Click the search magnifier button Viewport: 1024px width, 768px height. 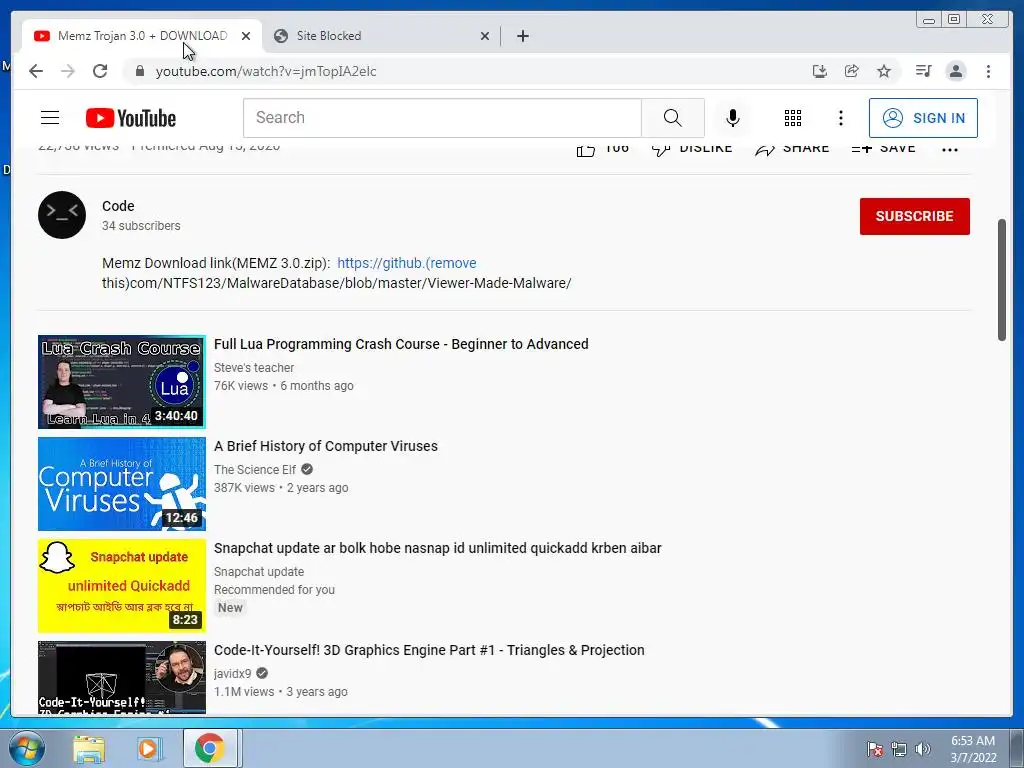pyautogui.click(x=673, y=118)
